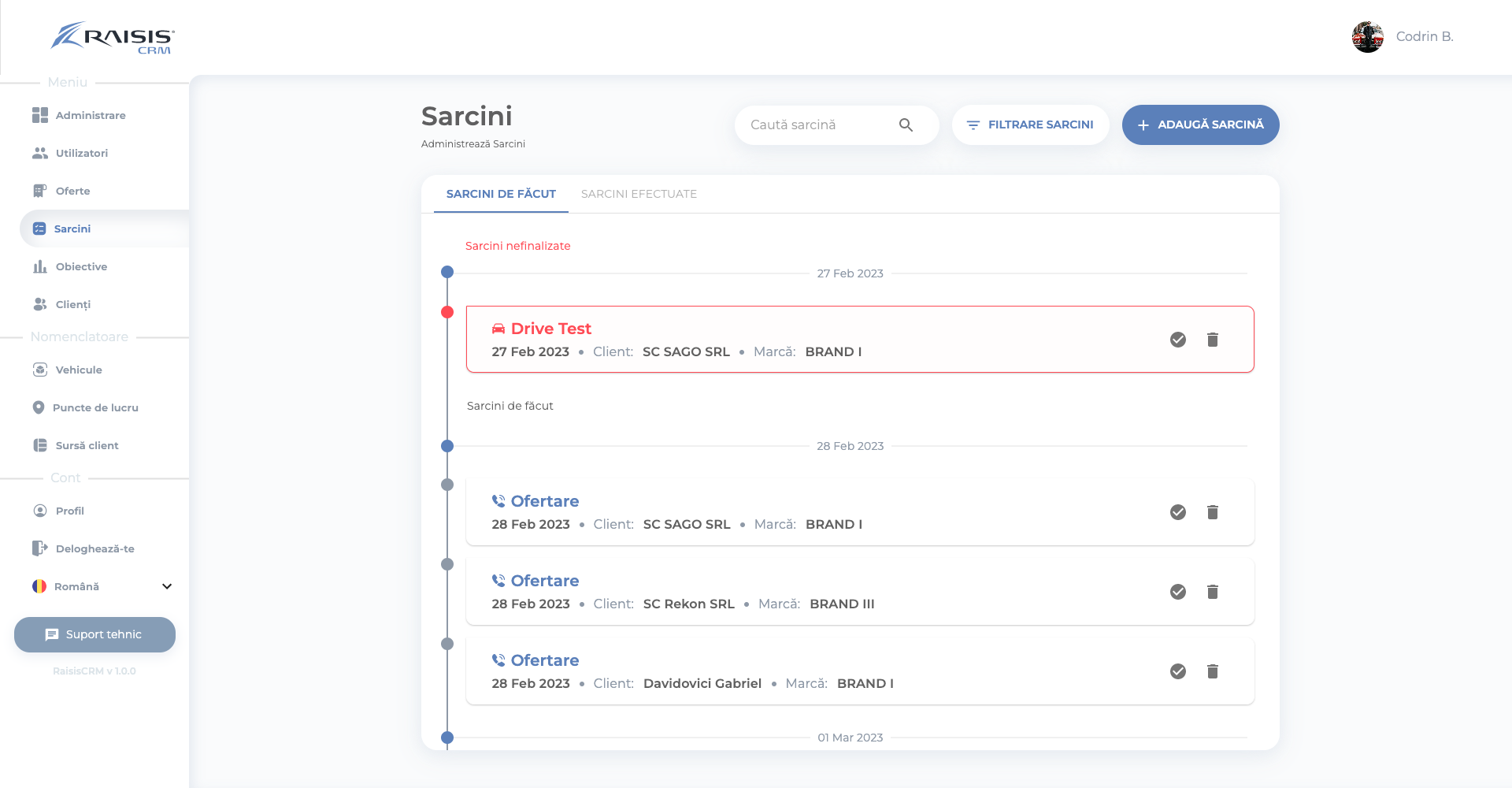Switch to Sarcini Efectuate tab

639,194
